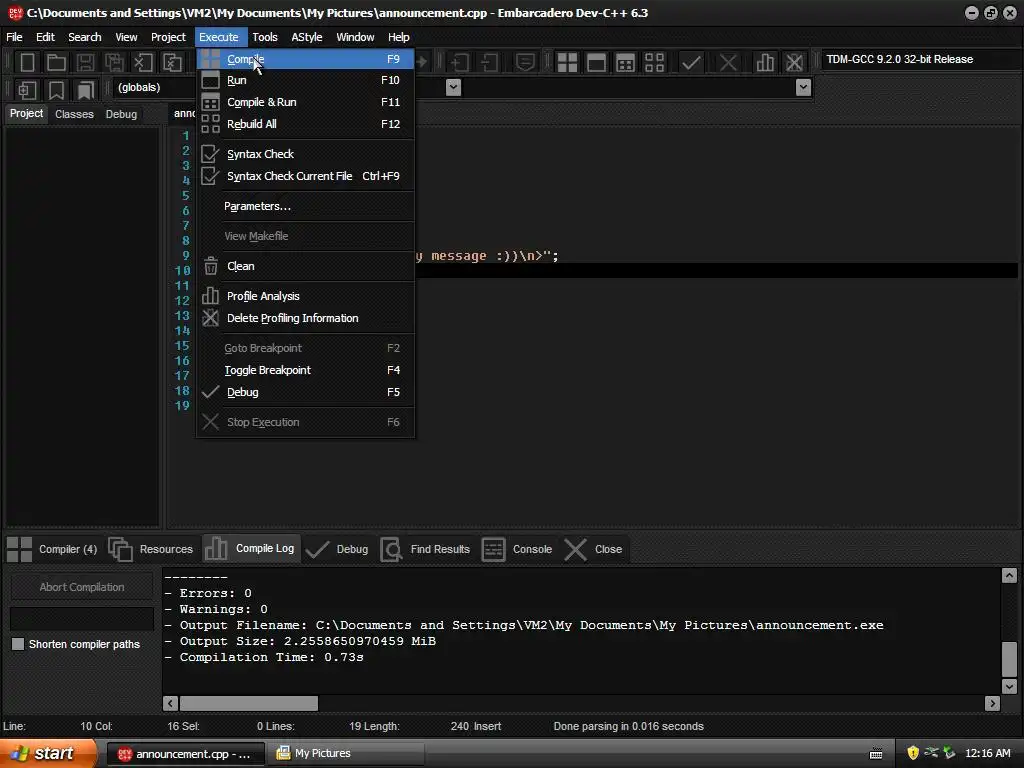Choose Run from the Execute menu
Image resolution: width=1024 pixels, height=768 pixels.
[x=305, y=80]
